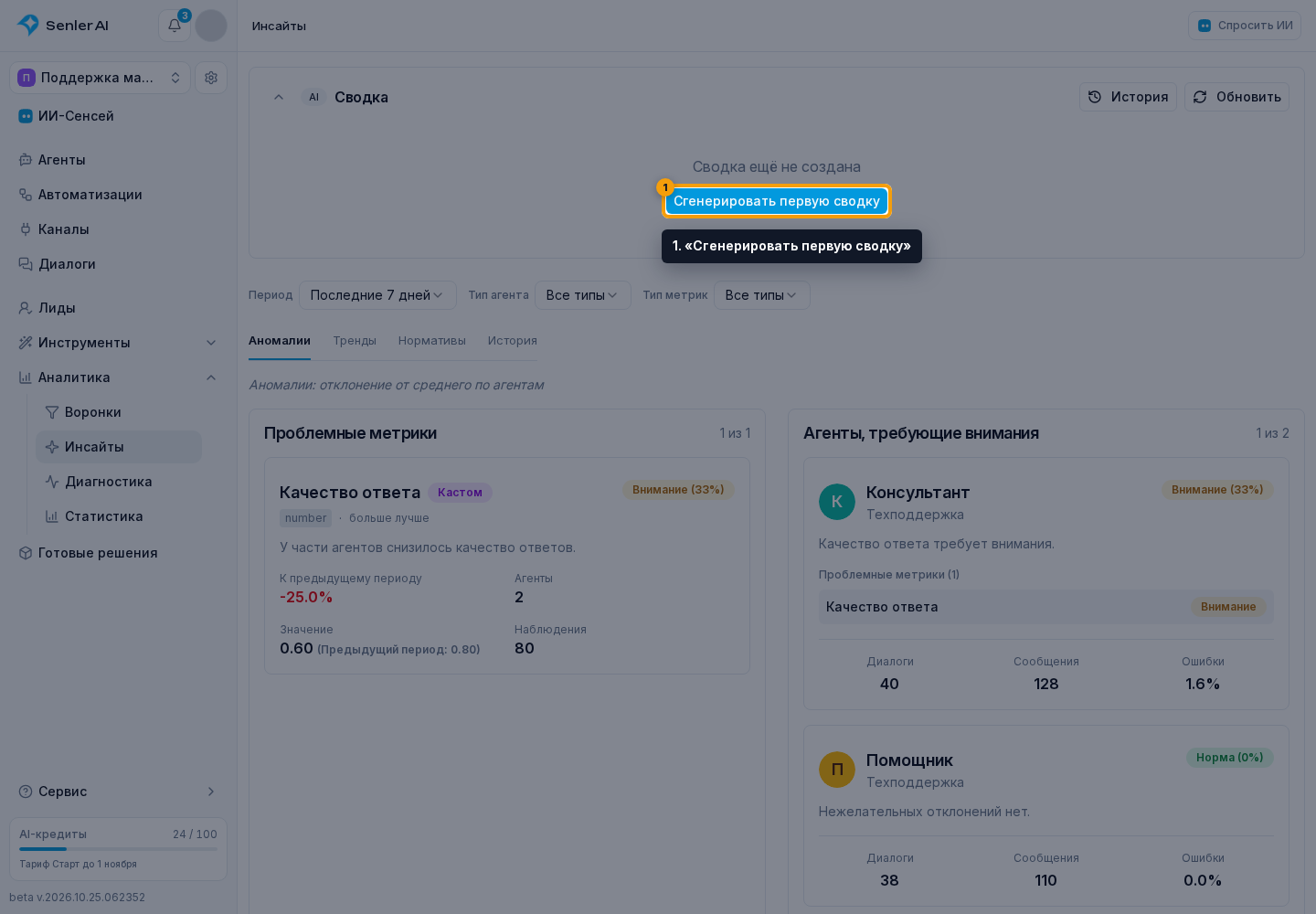The image size is (1316, 914).
Task: Open Диалоги page
Action: tap(118, 264)
